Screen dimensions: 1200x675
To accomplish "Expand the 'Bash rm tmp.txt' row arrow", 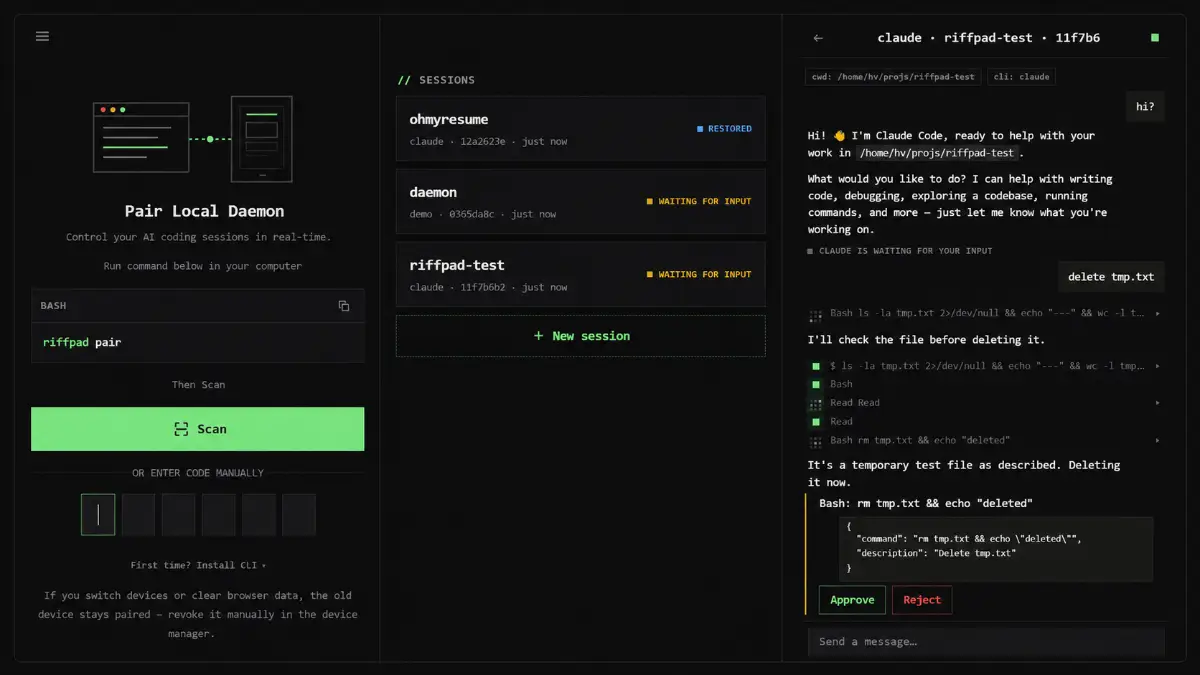I will pos(1158,441).
